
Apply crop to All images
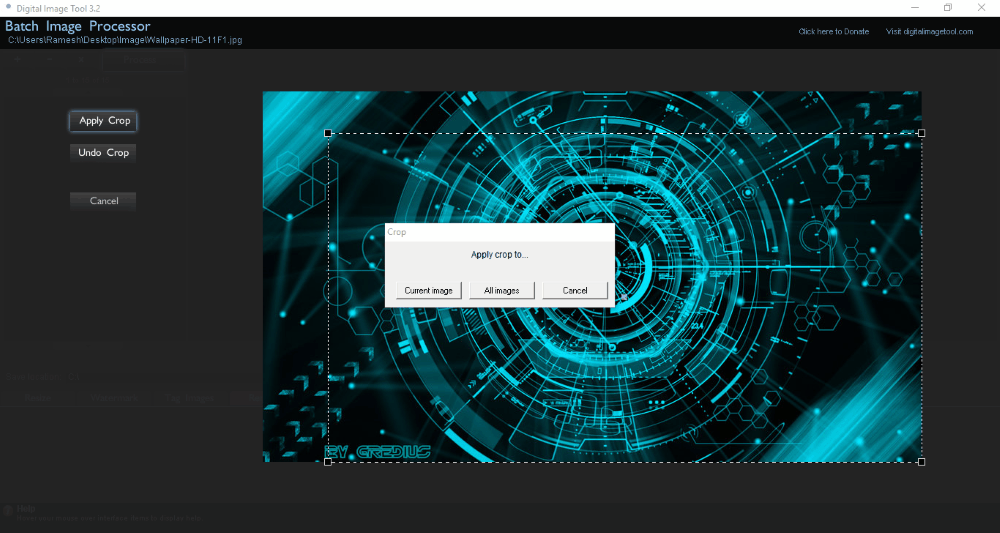(501, 290)
